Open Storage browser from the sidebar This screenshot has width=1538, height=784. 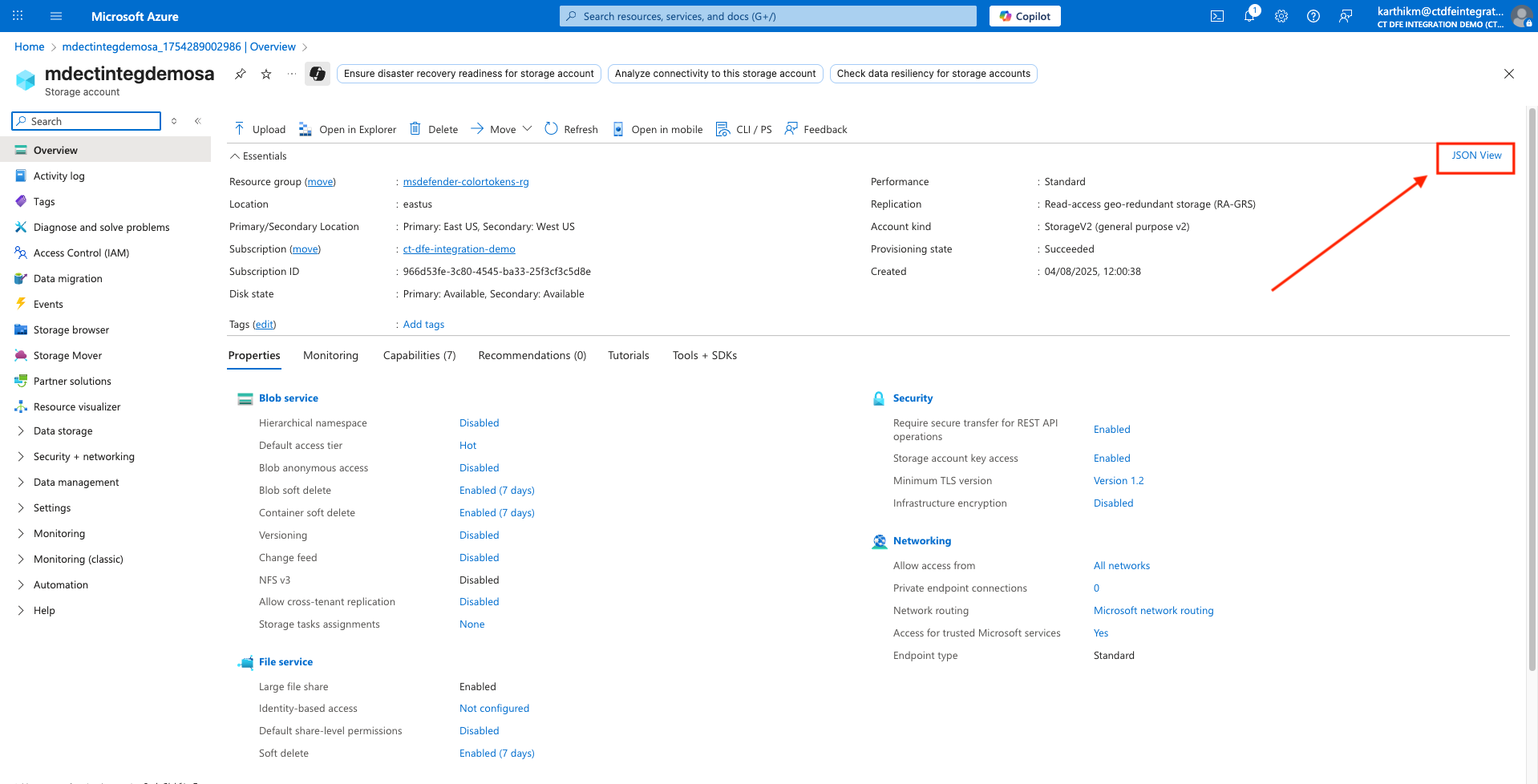71,329
